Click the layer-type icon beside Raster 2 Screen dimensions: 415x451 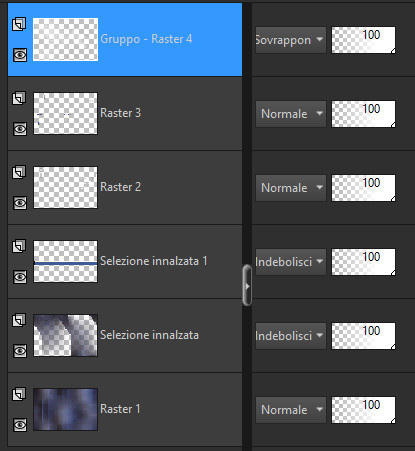click(19, 172)
